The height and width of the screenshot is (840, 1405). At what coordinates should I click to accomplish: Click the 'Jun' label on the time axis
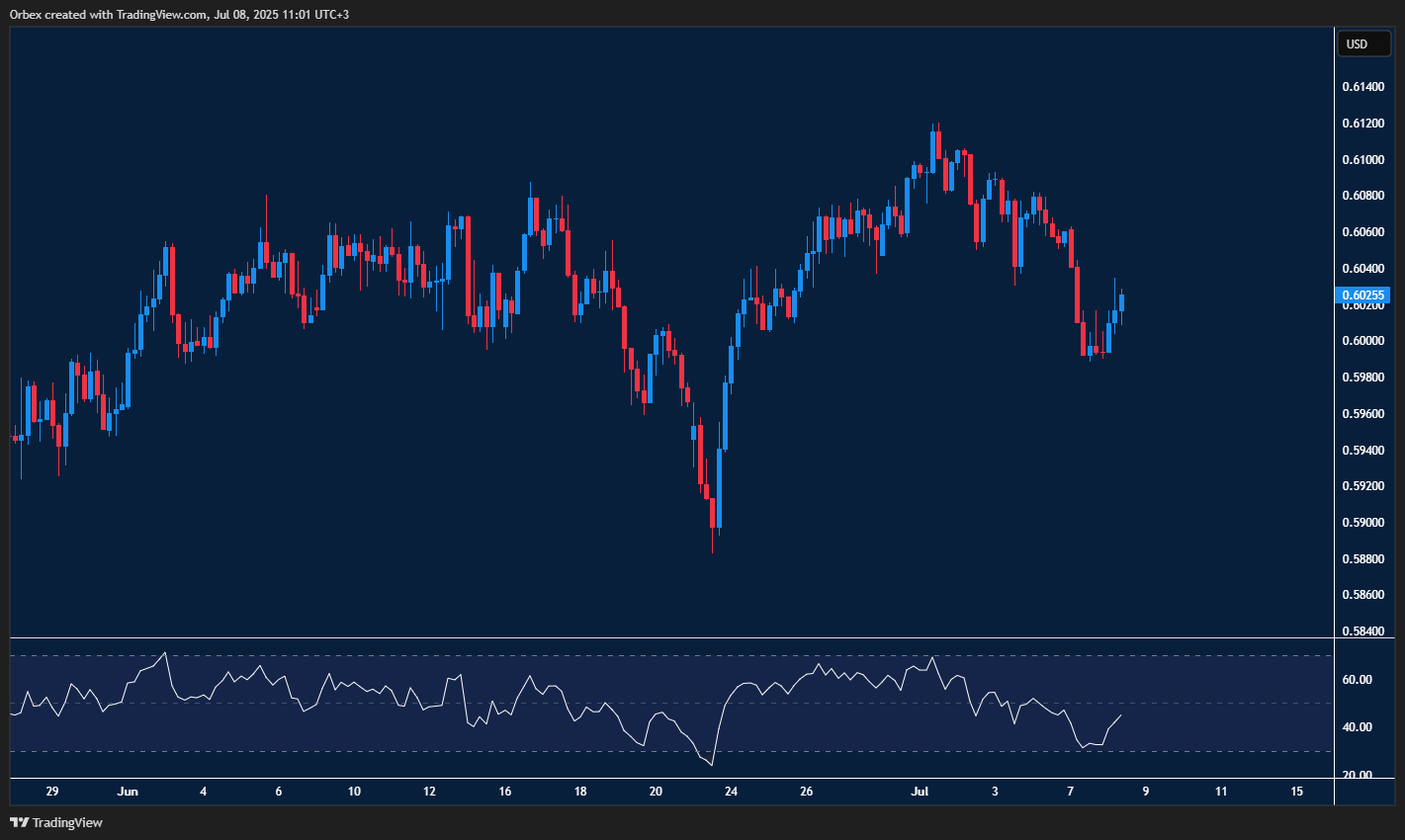click(129, 792)
